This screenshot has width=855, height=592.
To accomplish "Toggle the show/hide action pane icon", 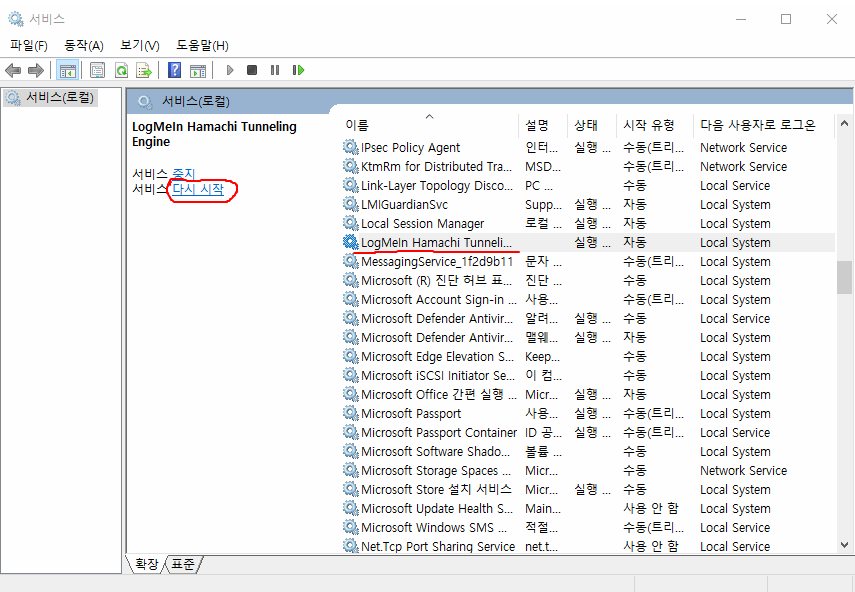I will point(198,70).
